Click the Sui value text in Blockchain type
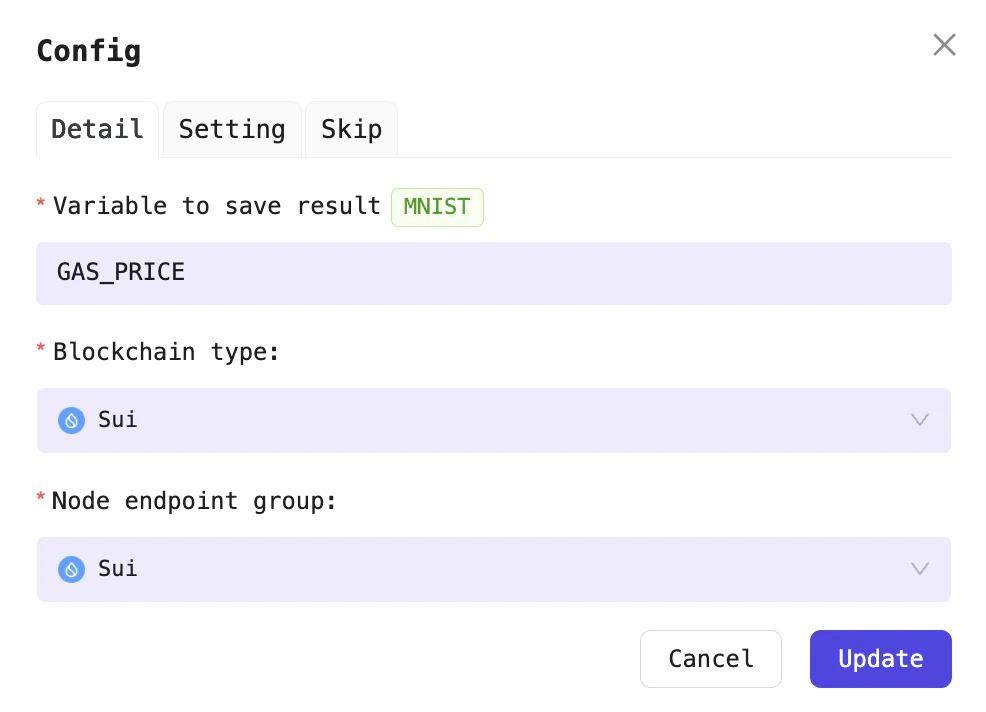This screenshot has width=986, height=712. coord(118,420)
